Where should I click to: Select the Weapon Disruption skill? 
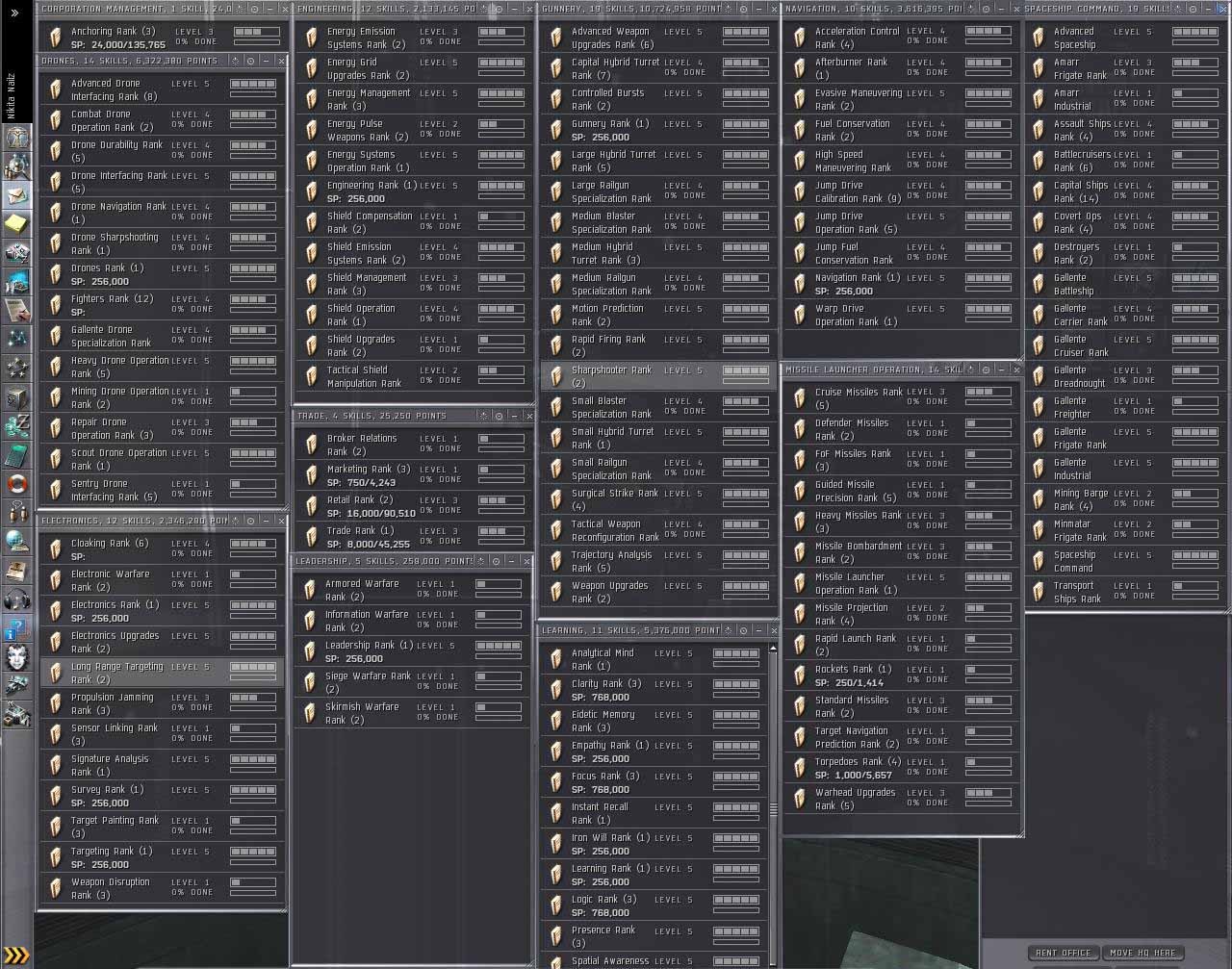click(x=162, y=888)
